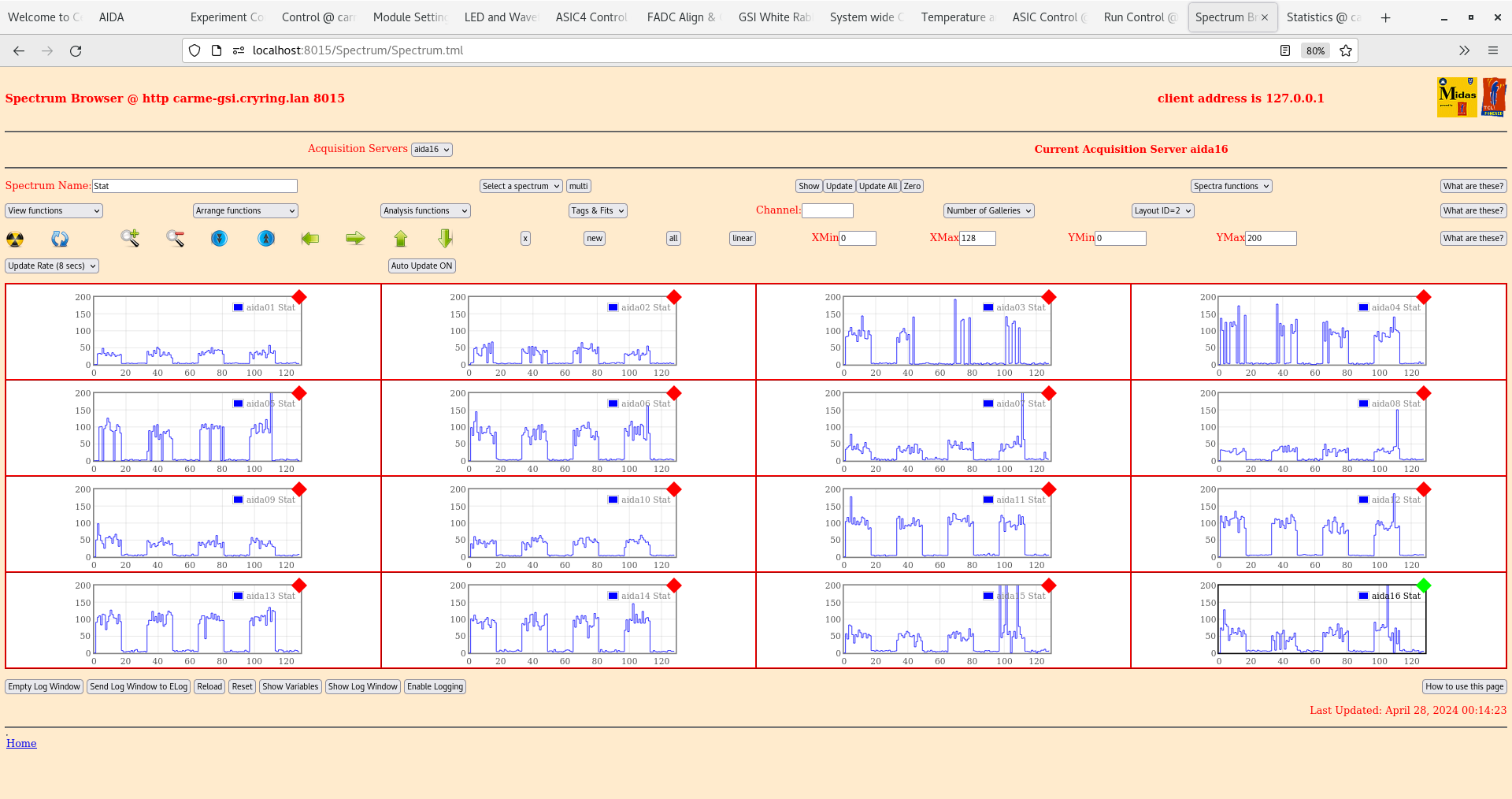Click the zoom in magnifier icon
This screenshot has width=1512, height=799.
(130, 238)
